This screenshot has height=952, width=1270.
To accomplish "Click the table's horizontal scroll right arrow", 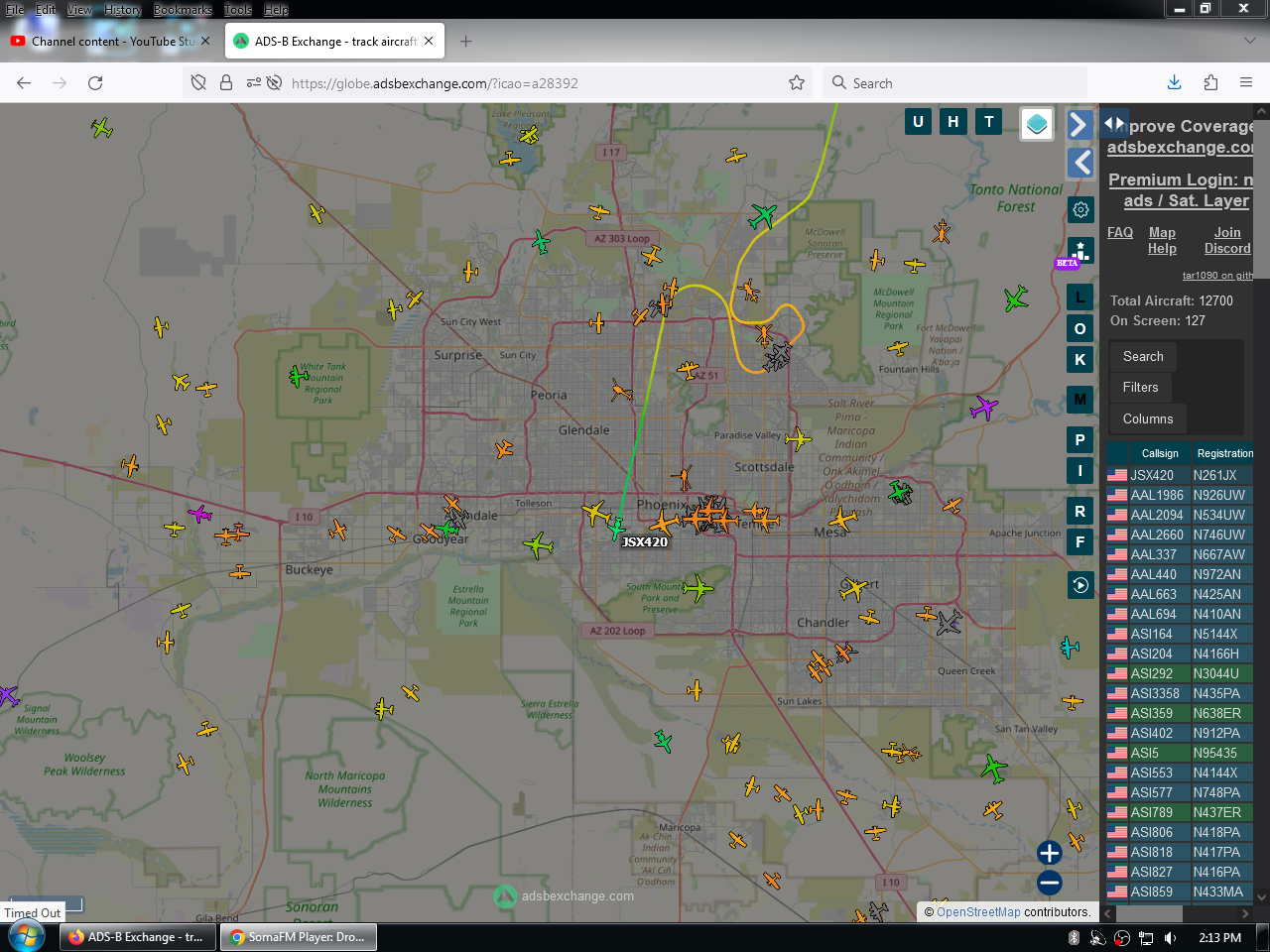I will [1246, 914].
